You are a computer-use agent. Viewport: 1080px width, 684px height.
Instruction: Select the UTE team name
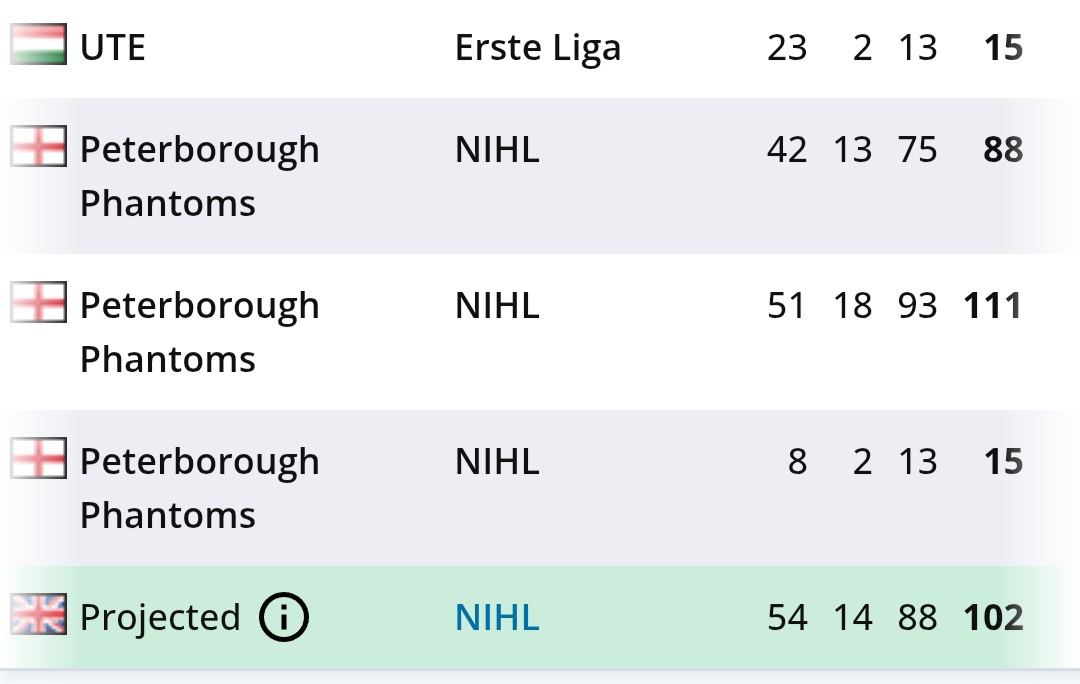pyautogui.click(x=113, y=48)
